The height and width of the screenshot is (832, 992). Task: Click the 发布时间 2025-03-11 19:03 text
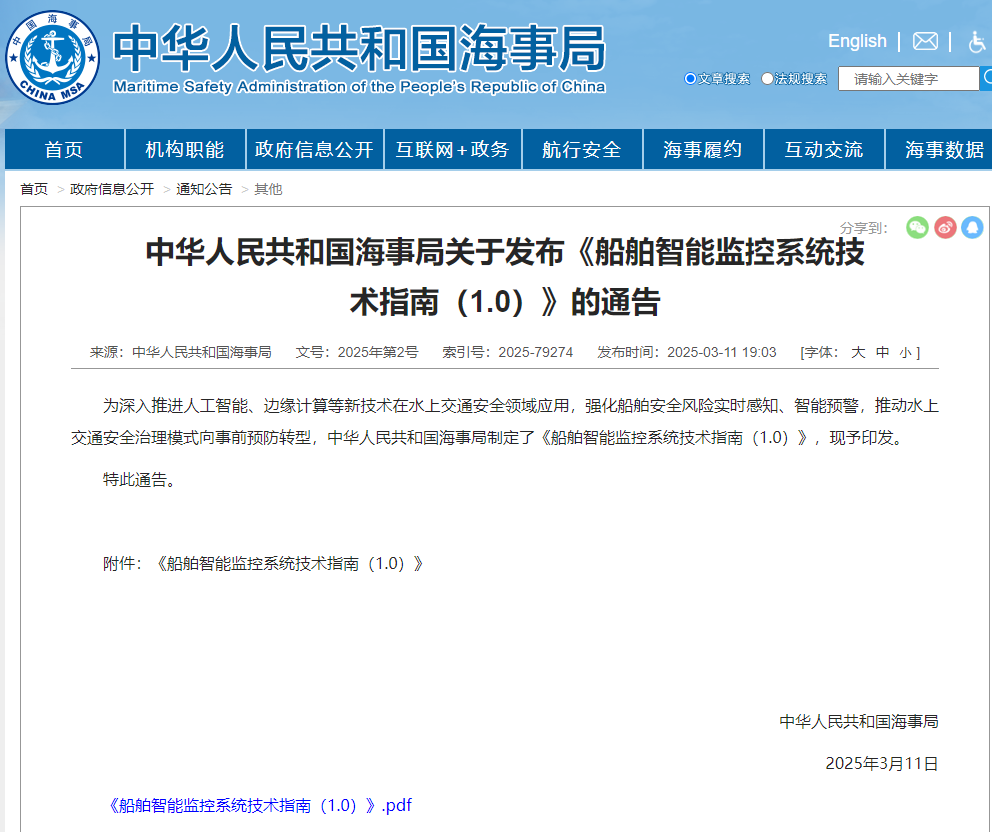(686, 352)
